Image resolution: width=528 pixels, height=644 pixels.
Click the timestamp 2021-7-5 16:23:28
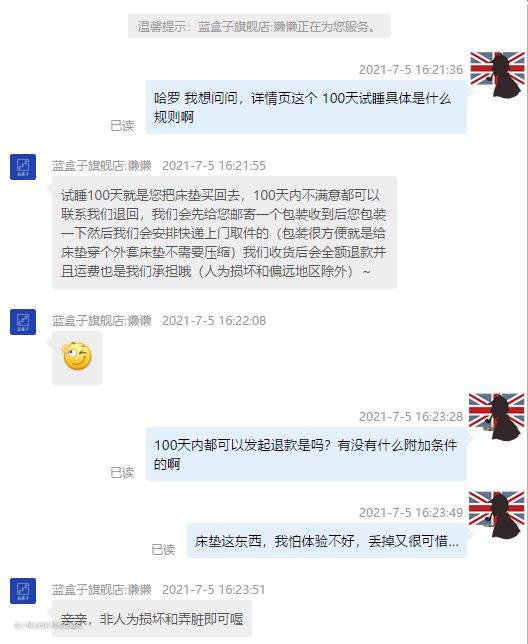pyautogui.click(x=411, y=416)
